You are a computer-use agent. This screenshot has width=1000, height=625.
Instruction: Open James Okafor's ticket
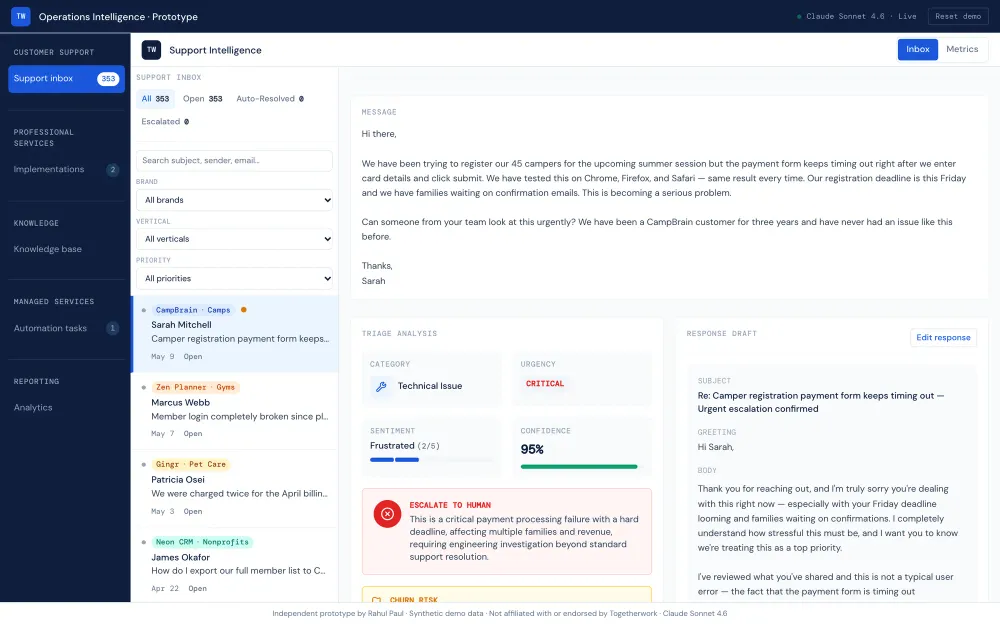pyautogui.click(x=235, y=565)
